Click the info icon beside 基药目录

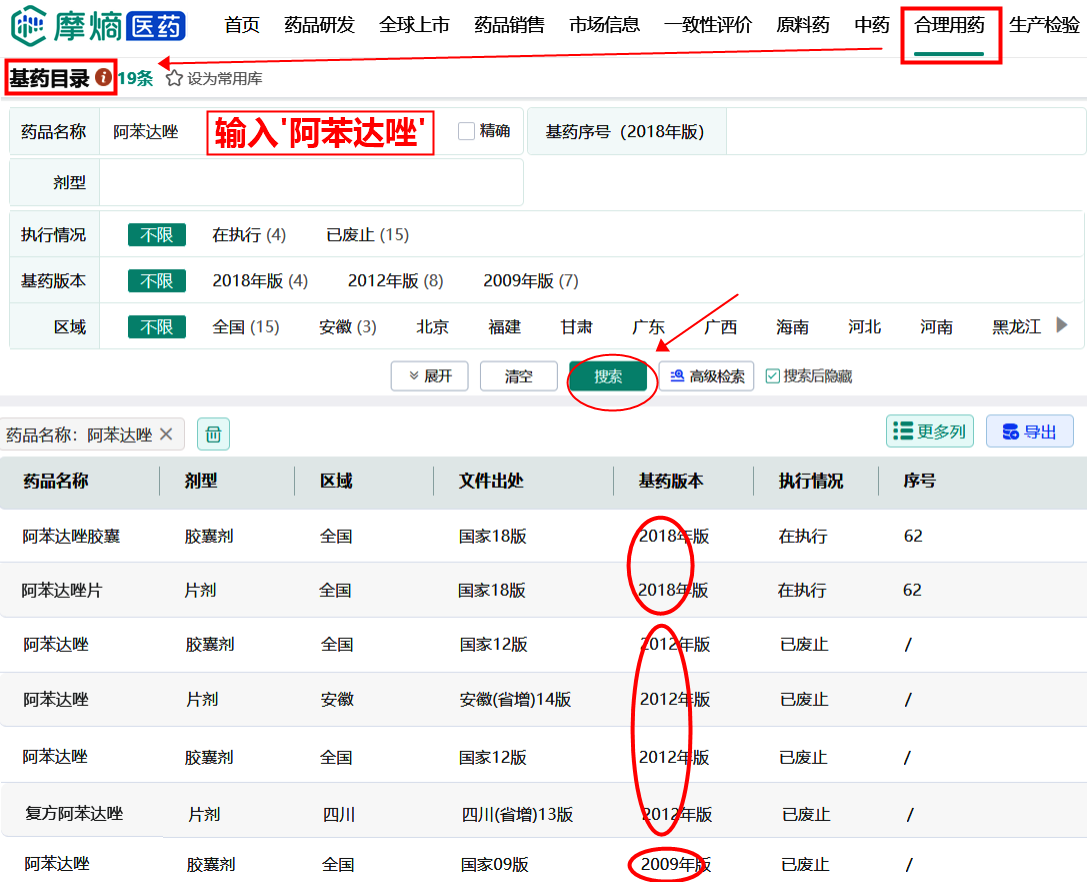103,78
